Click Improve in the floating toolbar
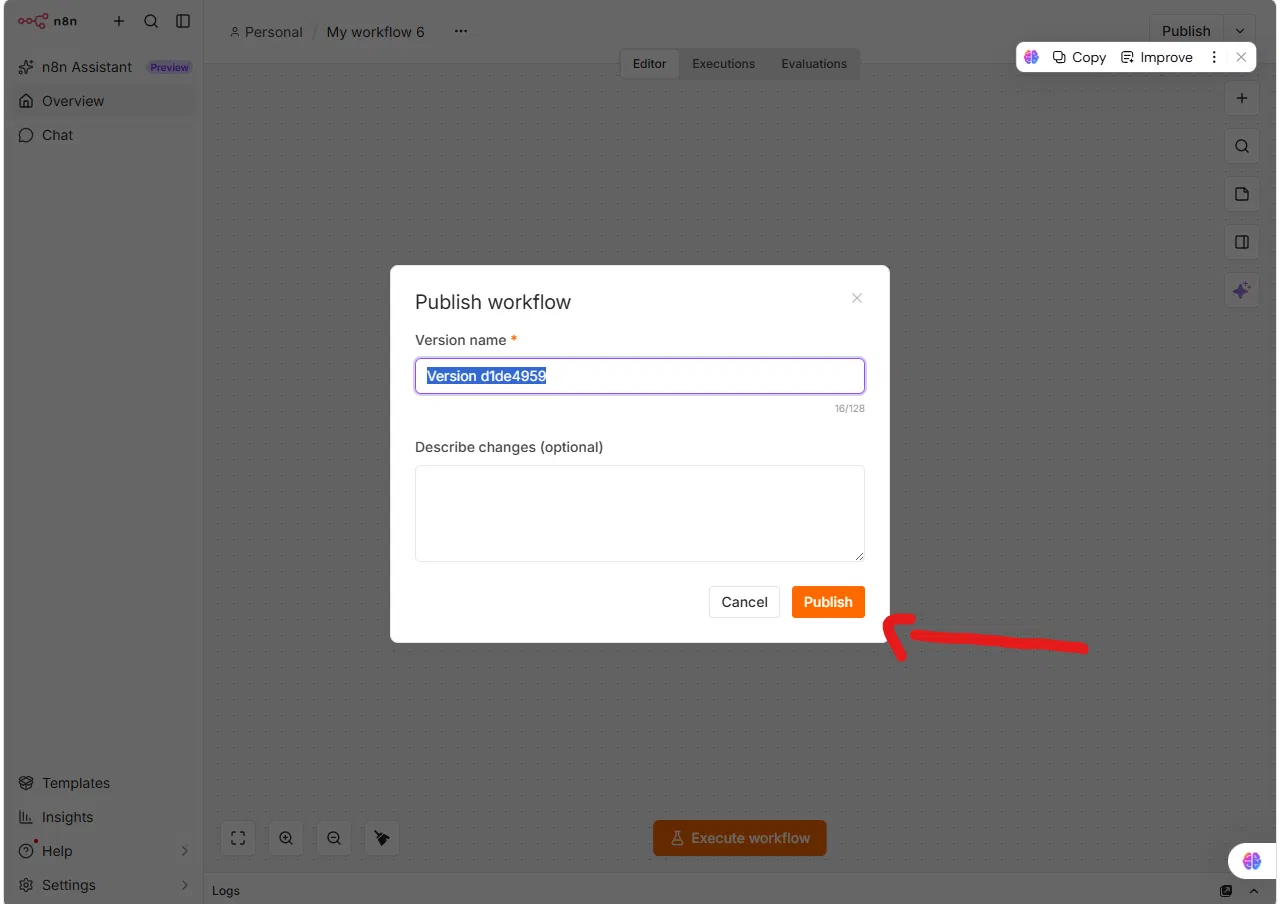Screen dimensions: 1280x904 [x=1157, y=57]
